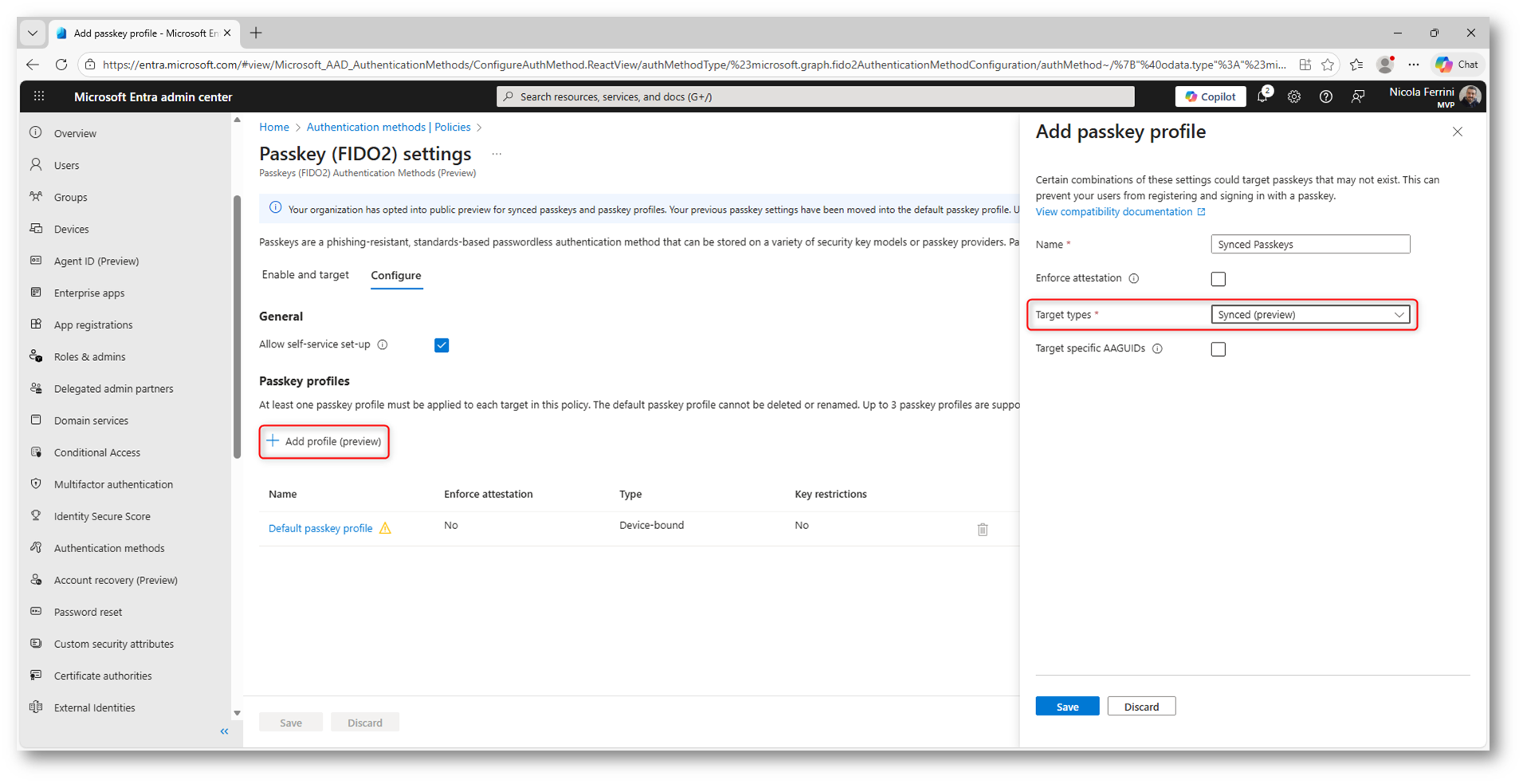Click the feedback icon in header
This screenshot has height=784, width=1523.
1358,96
